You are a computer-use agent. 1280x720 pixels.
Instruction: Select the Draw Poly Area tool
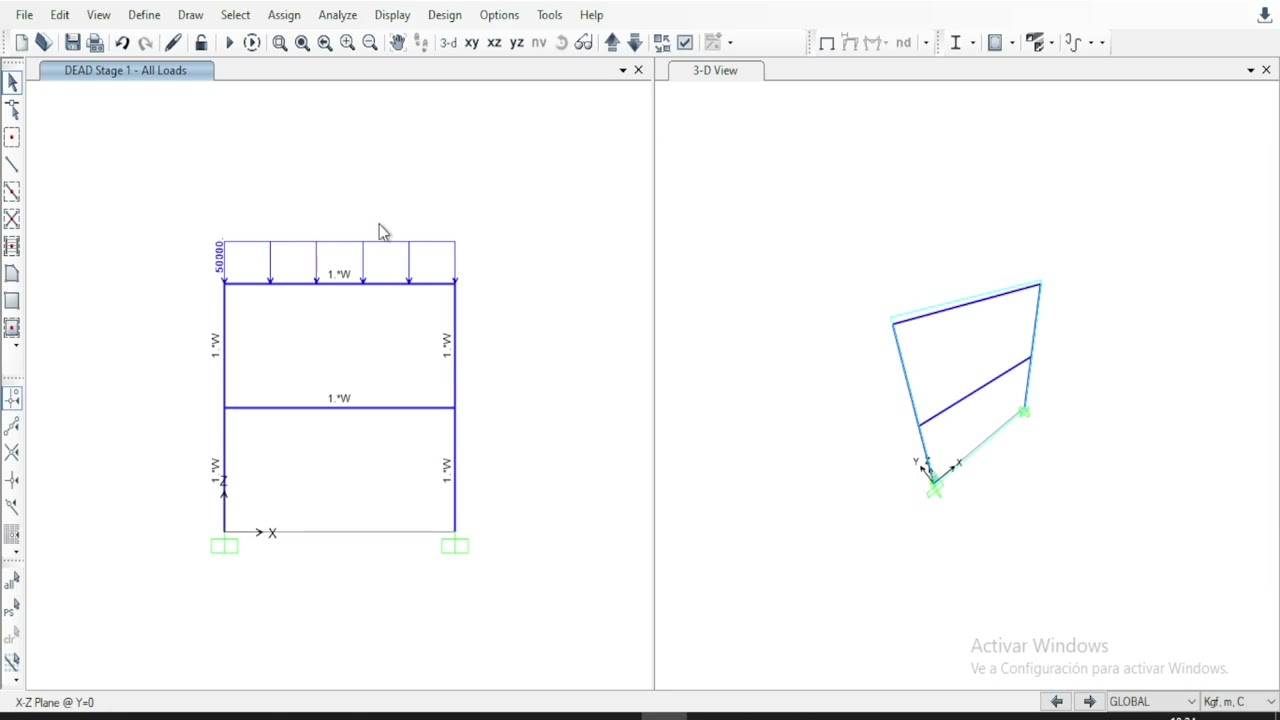tap(12, 273)
